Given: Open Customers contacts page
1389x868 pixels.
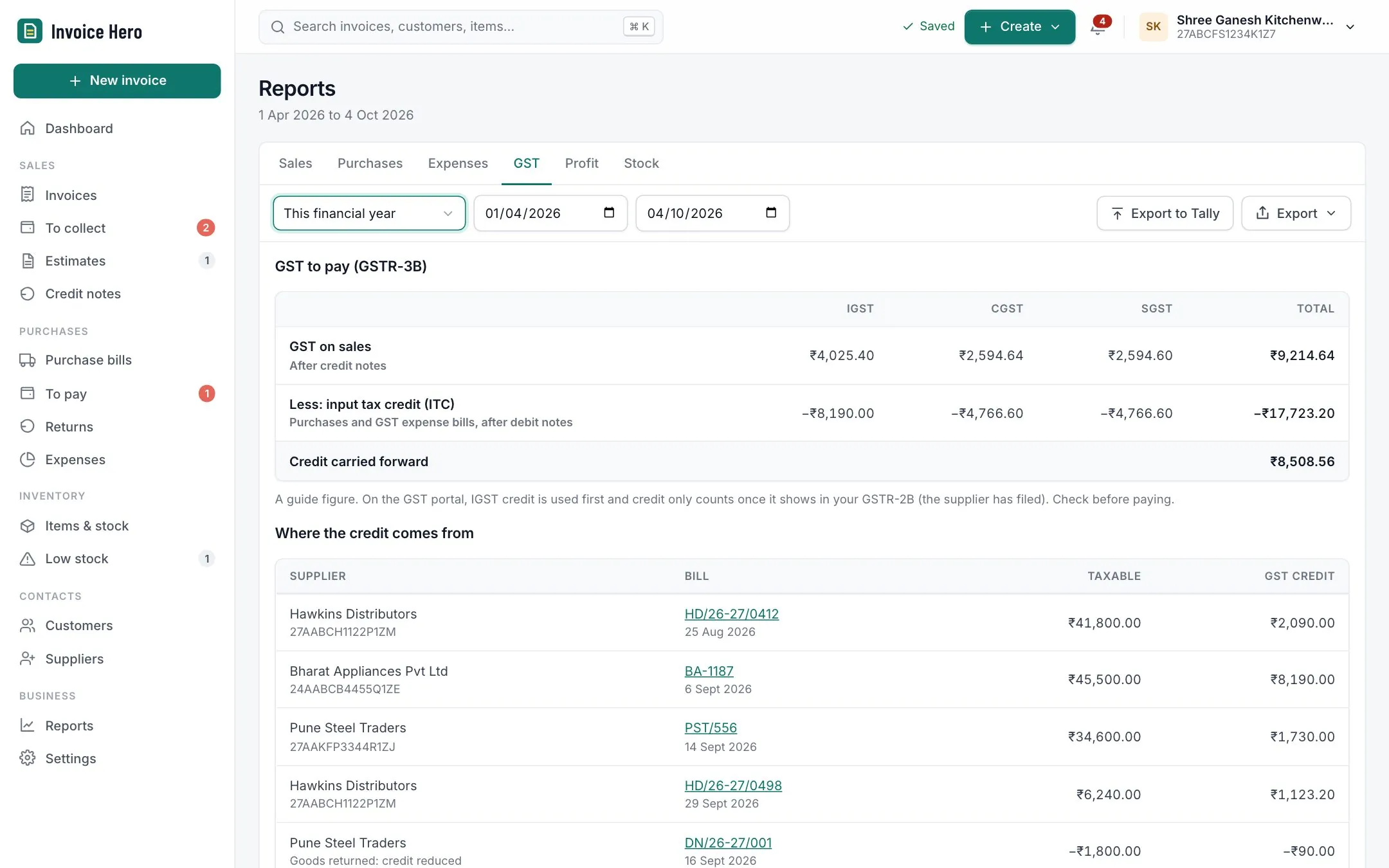Looking at the screenshot, I should [117, 625].
